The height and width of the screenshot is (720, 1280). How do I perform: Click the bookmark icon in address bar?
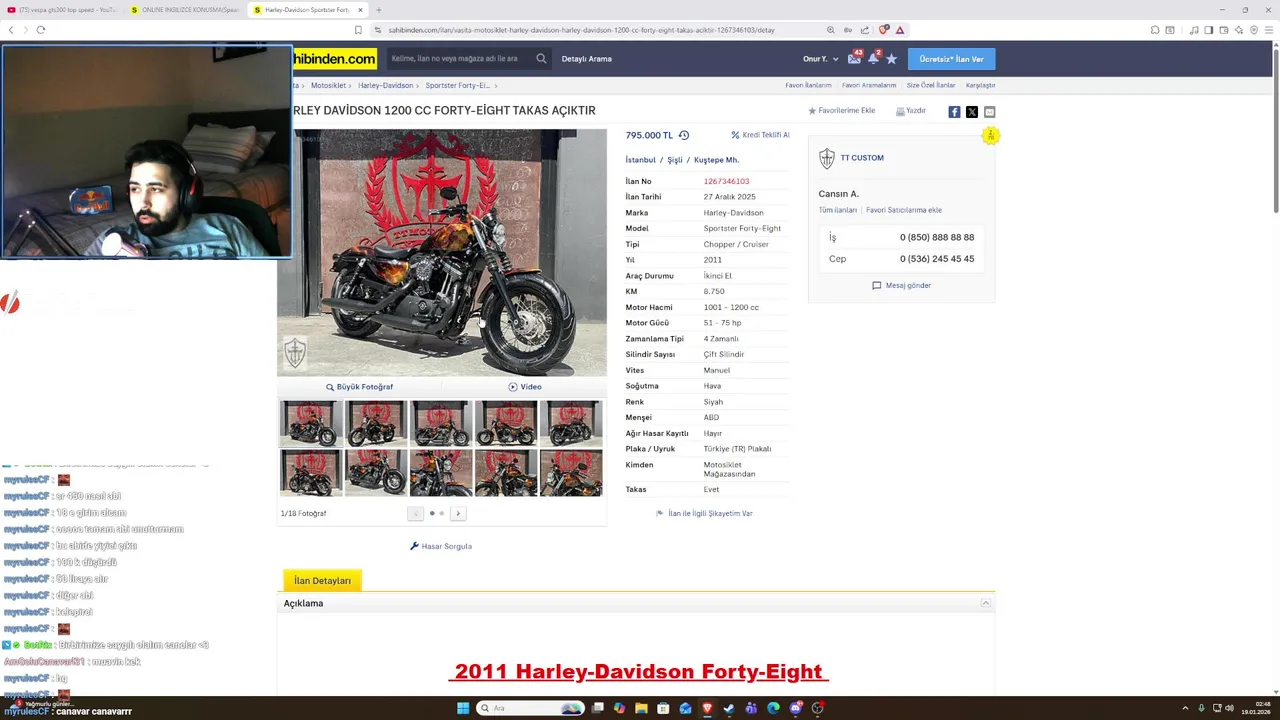coord(358,30)
